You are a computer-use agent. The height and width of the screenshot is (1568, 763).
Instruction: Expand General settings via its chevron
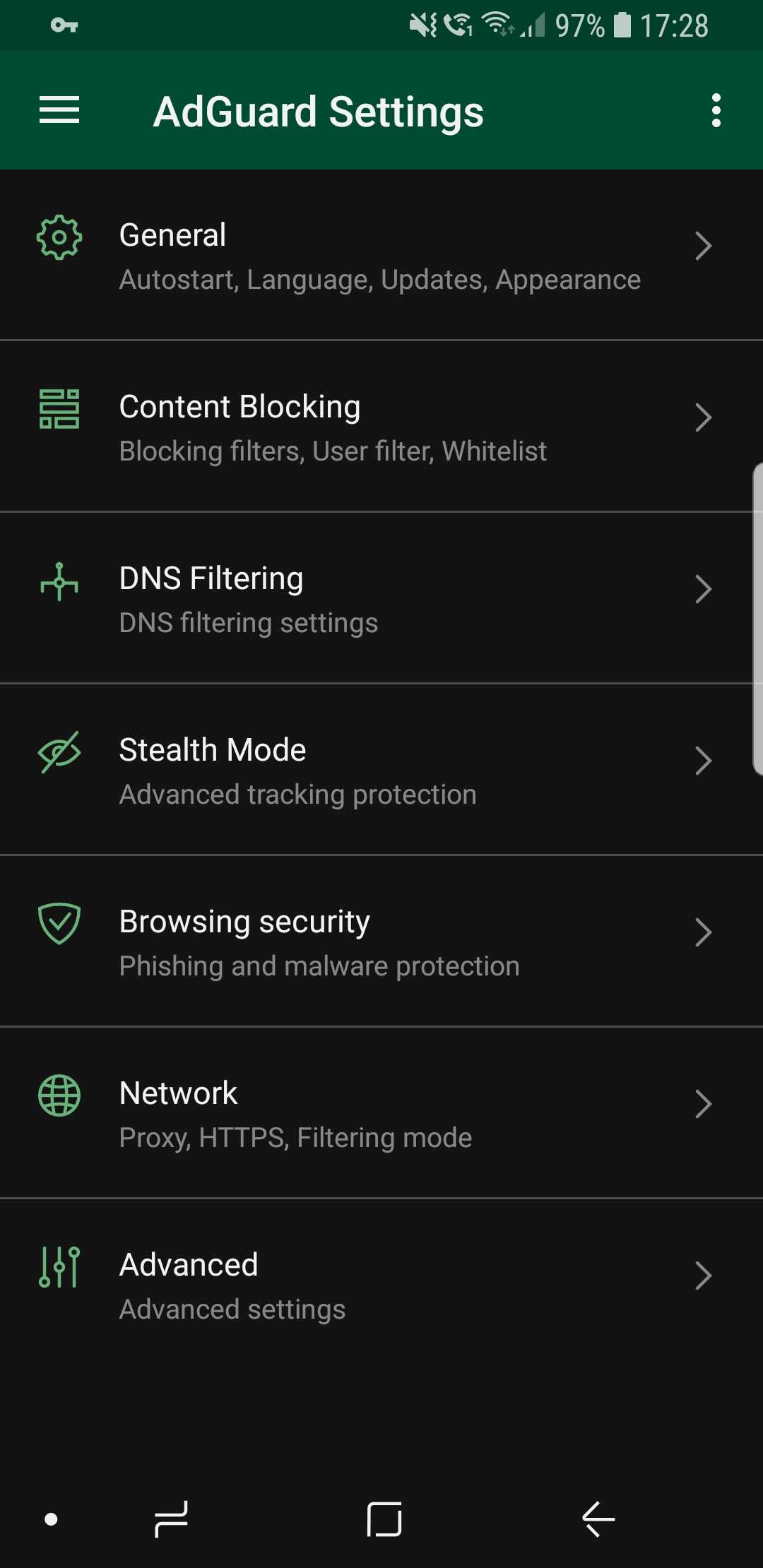click(703, 246)
